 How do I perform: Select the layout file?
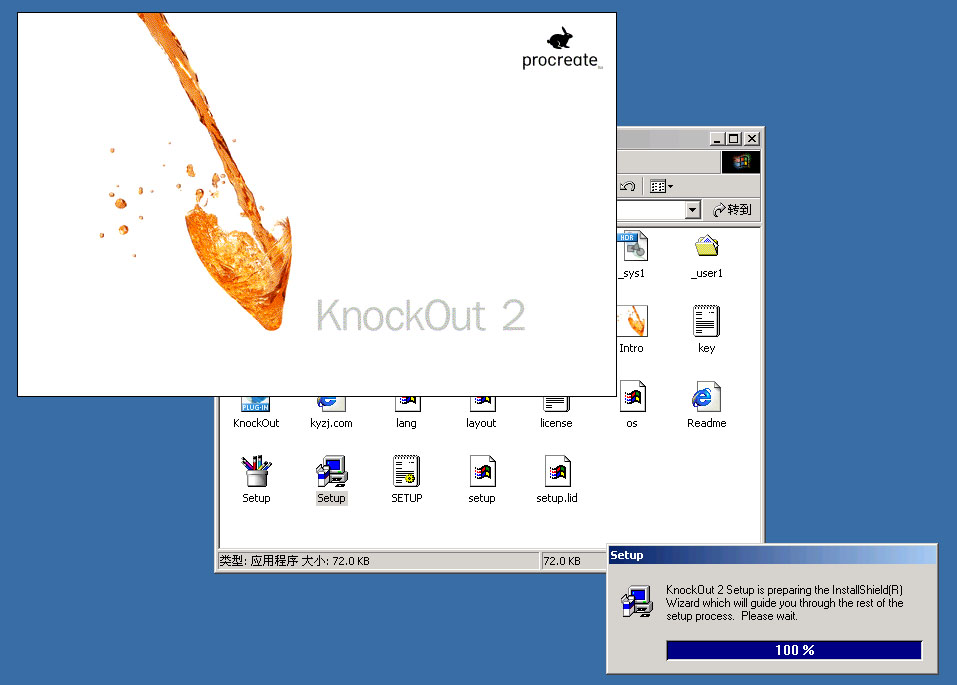pos(481,404)
